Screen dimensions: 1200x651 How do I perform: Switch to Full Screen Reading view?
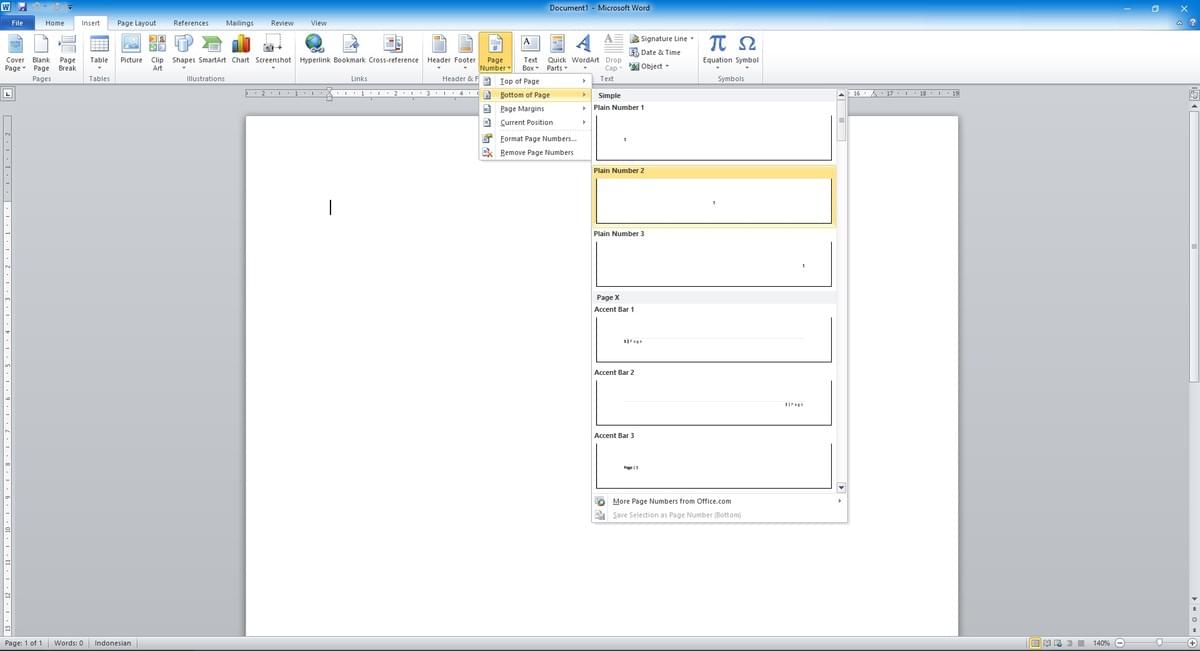1046,643
